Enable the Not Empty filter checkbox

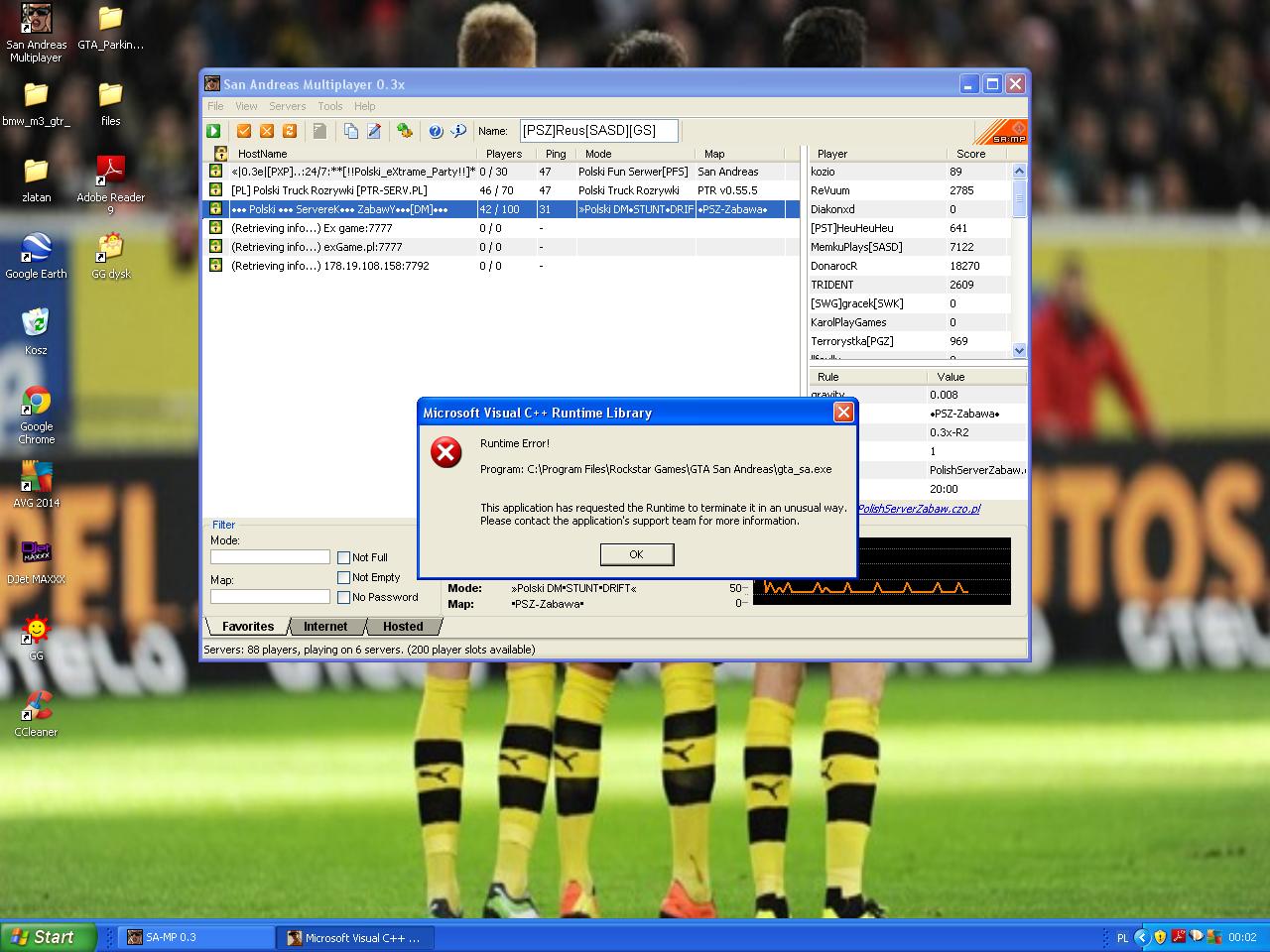pos(343,577)
